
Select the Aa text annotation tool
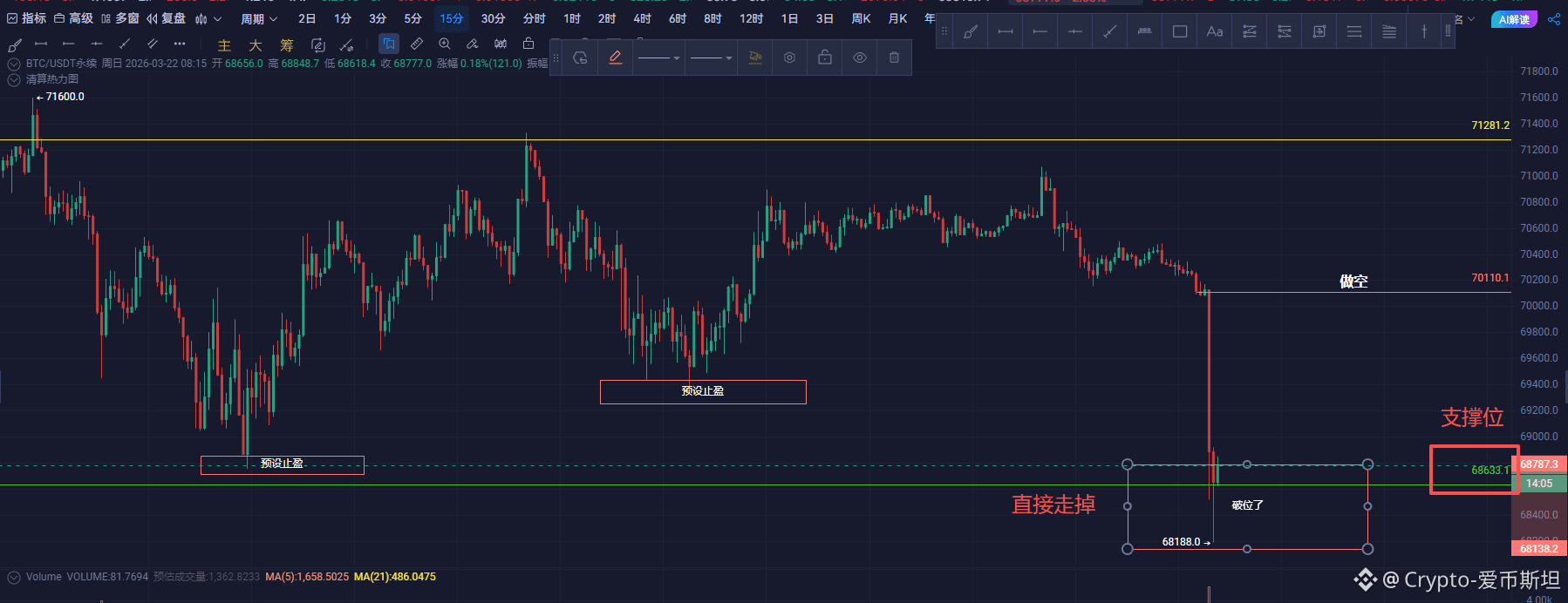(1215, 31)
